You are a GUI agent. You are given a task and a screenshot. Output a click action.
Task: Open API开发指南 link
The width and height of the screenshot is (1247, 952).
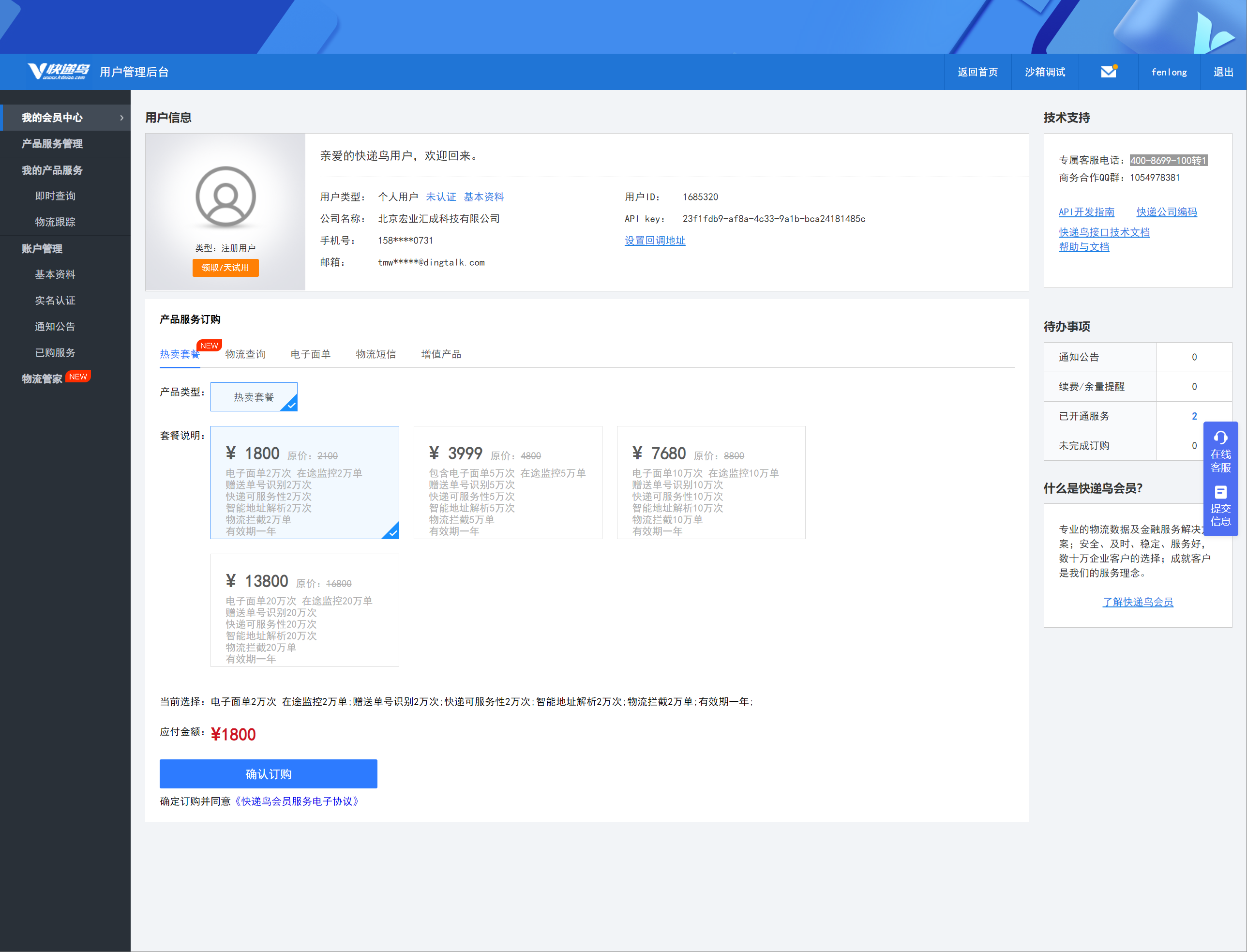click(1087, 212)
